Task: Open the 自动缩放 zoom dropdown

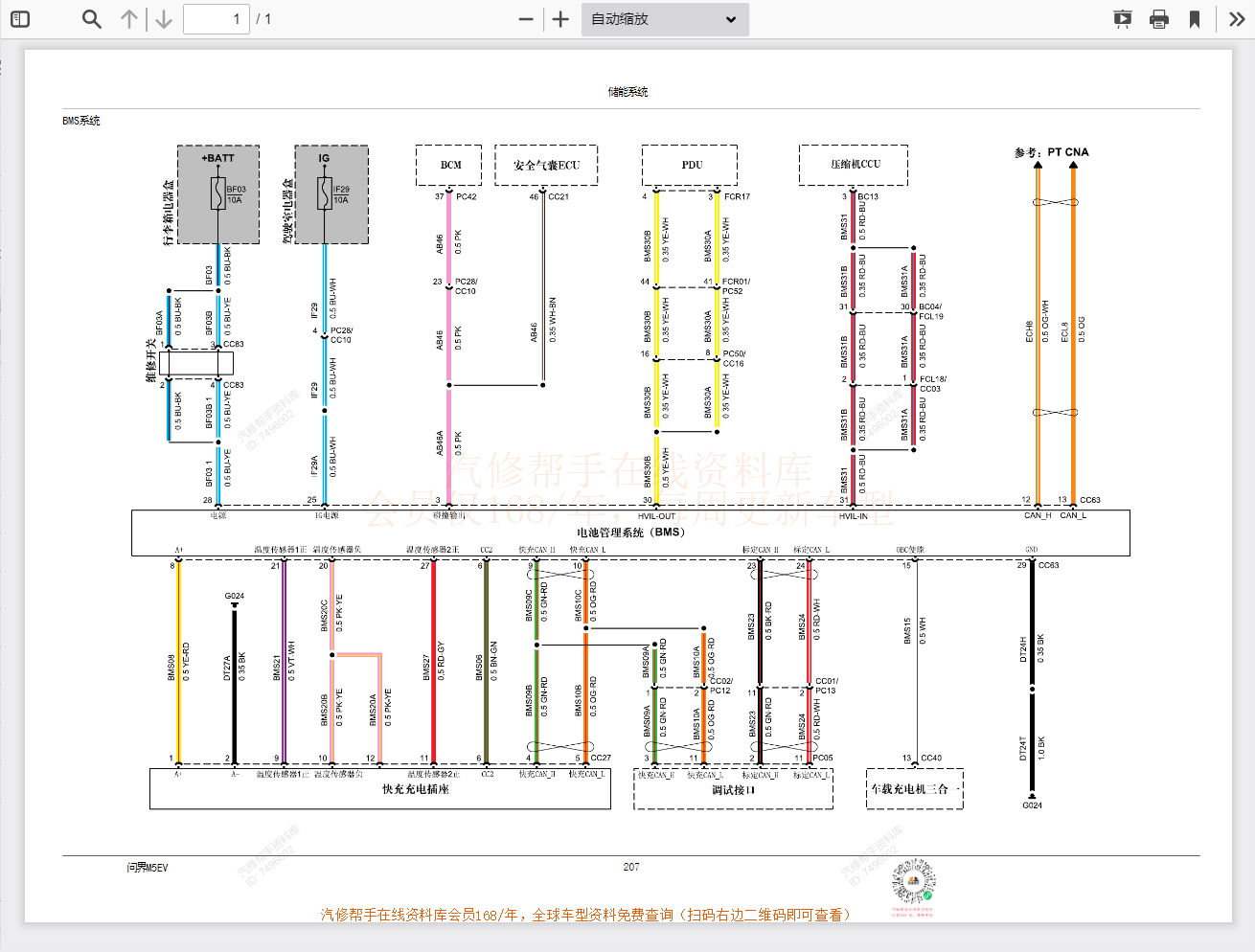Action: pyautogui.click(x=664, y=19)
